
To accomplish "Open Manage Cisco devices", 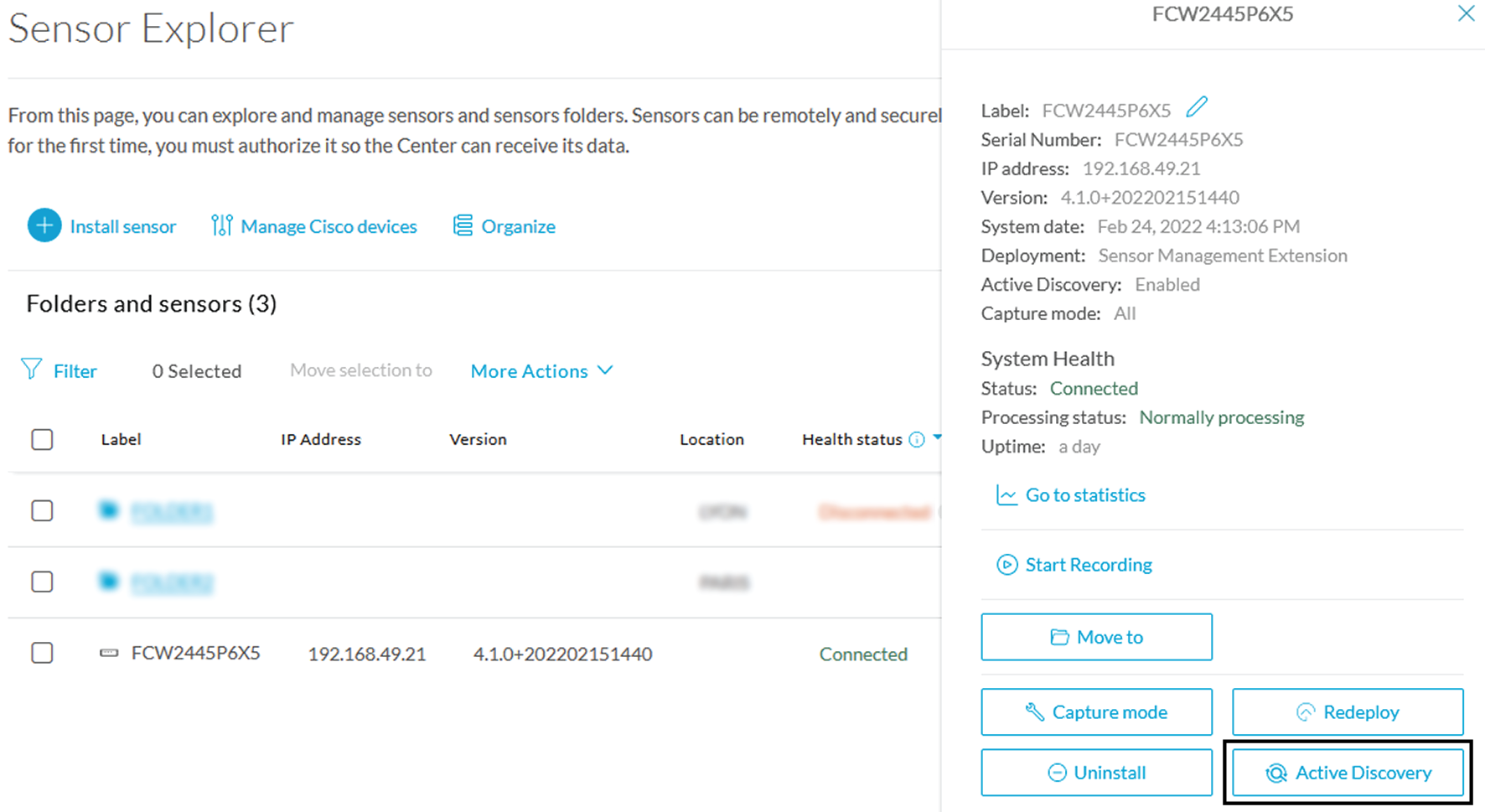I will point(314,225).
